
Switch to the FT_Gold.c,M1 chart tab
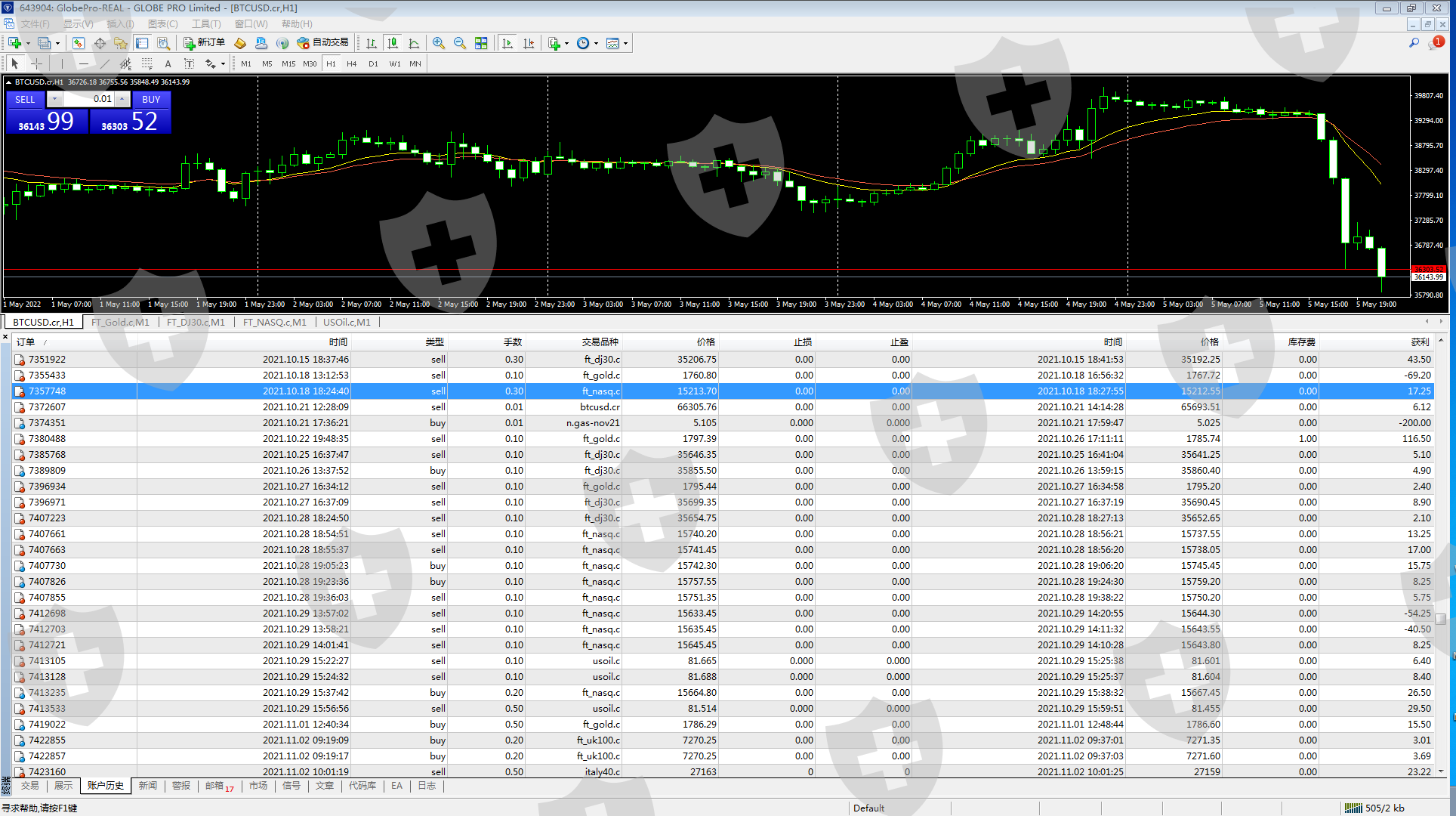(x=120, y=322)
